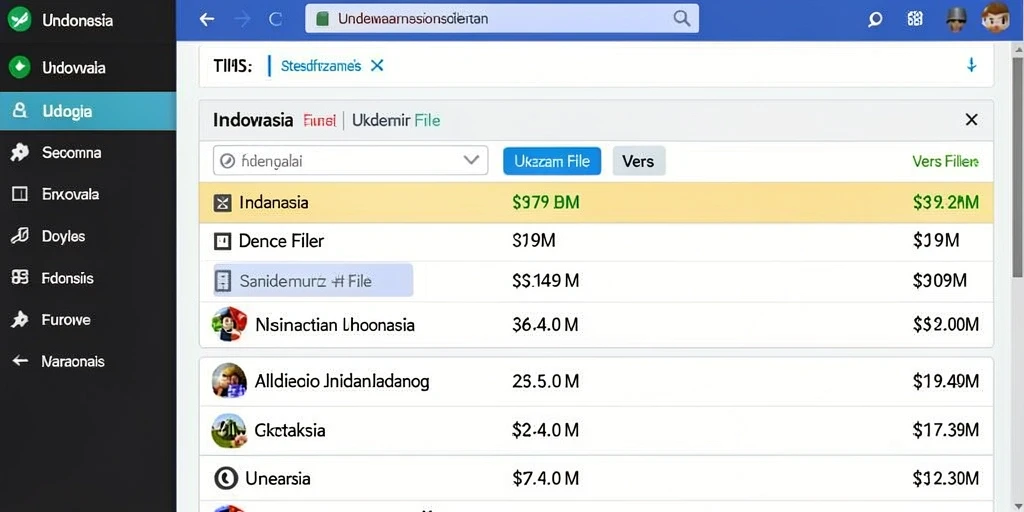
Task: Click the puzzle icon beside Secomna
Action: pos(20,153)
